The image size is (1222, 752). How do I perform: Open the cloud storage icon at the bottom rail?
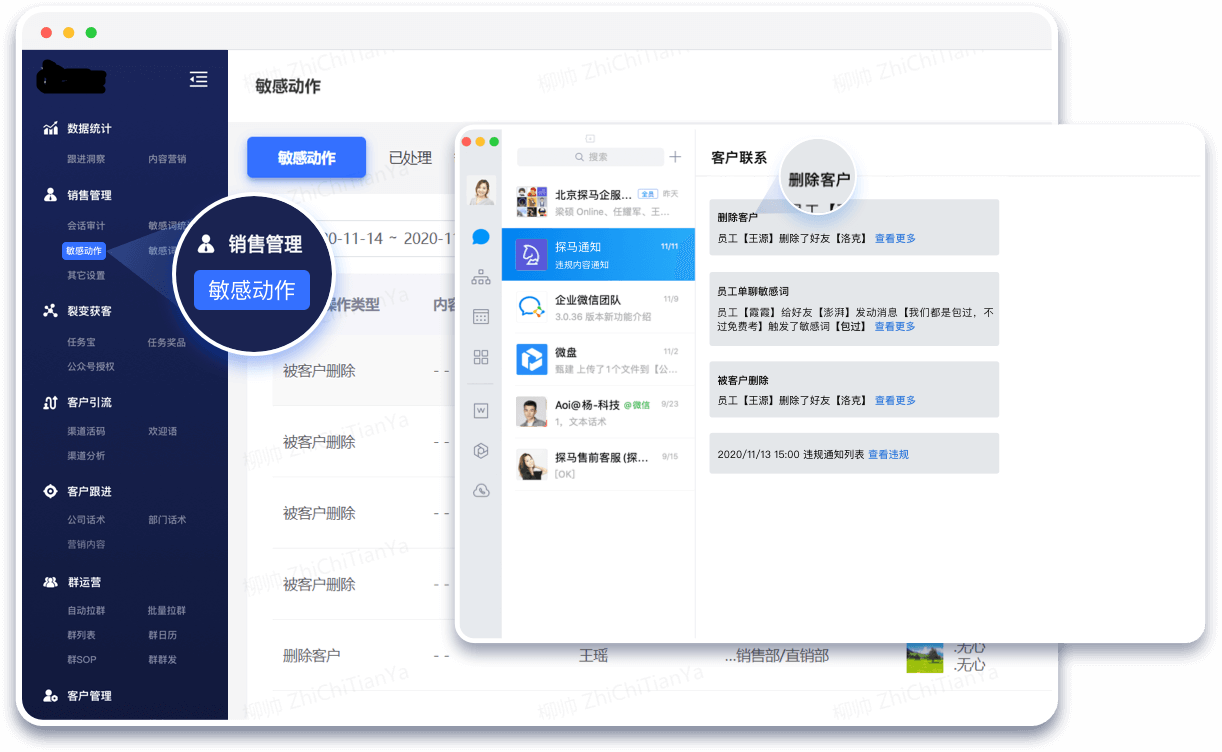click(x=480, y=490)
